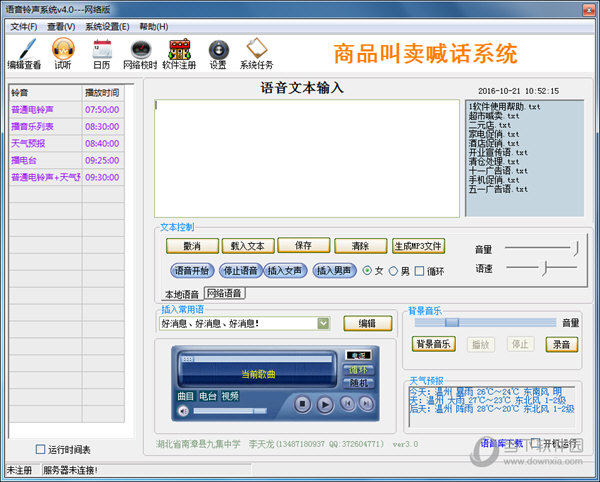
Task: Click inside the voice text input area
Action: 307,158
